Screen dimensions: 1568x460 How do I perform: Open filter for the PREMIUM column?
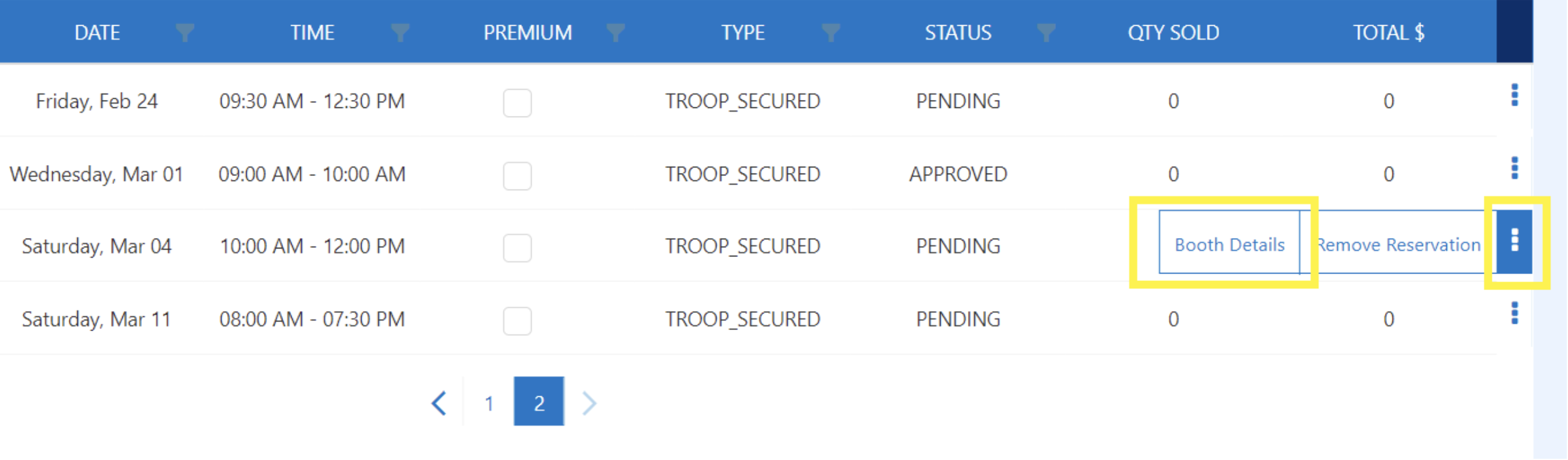615,32
